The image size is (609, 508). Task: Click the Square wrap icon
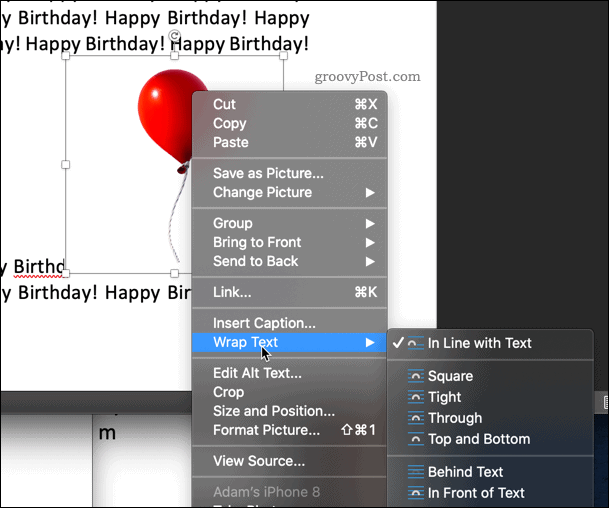click(416, 376)
